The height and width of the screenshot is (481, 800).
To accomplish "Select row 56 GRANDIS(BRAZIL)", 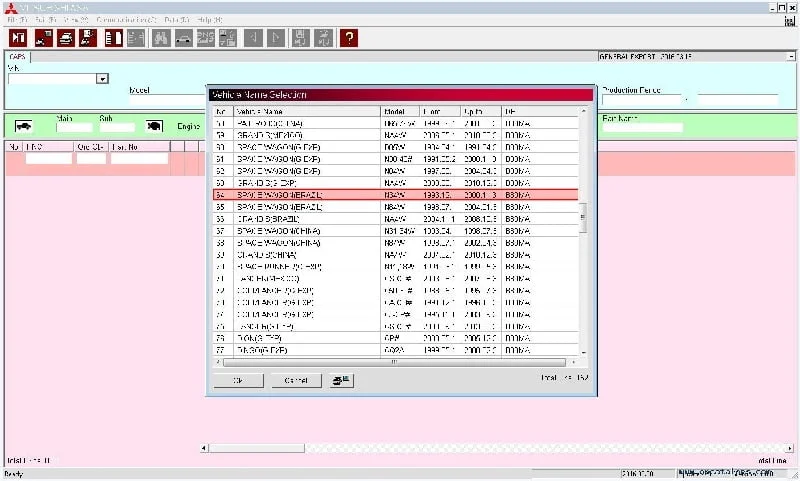I will pyautogui.click(x=395, y=219).
